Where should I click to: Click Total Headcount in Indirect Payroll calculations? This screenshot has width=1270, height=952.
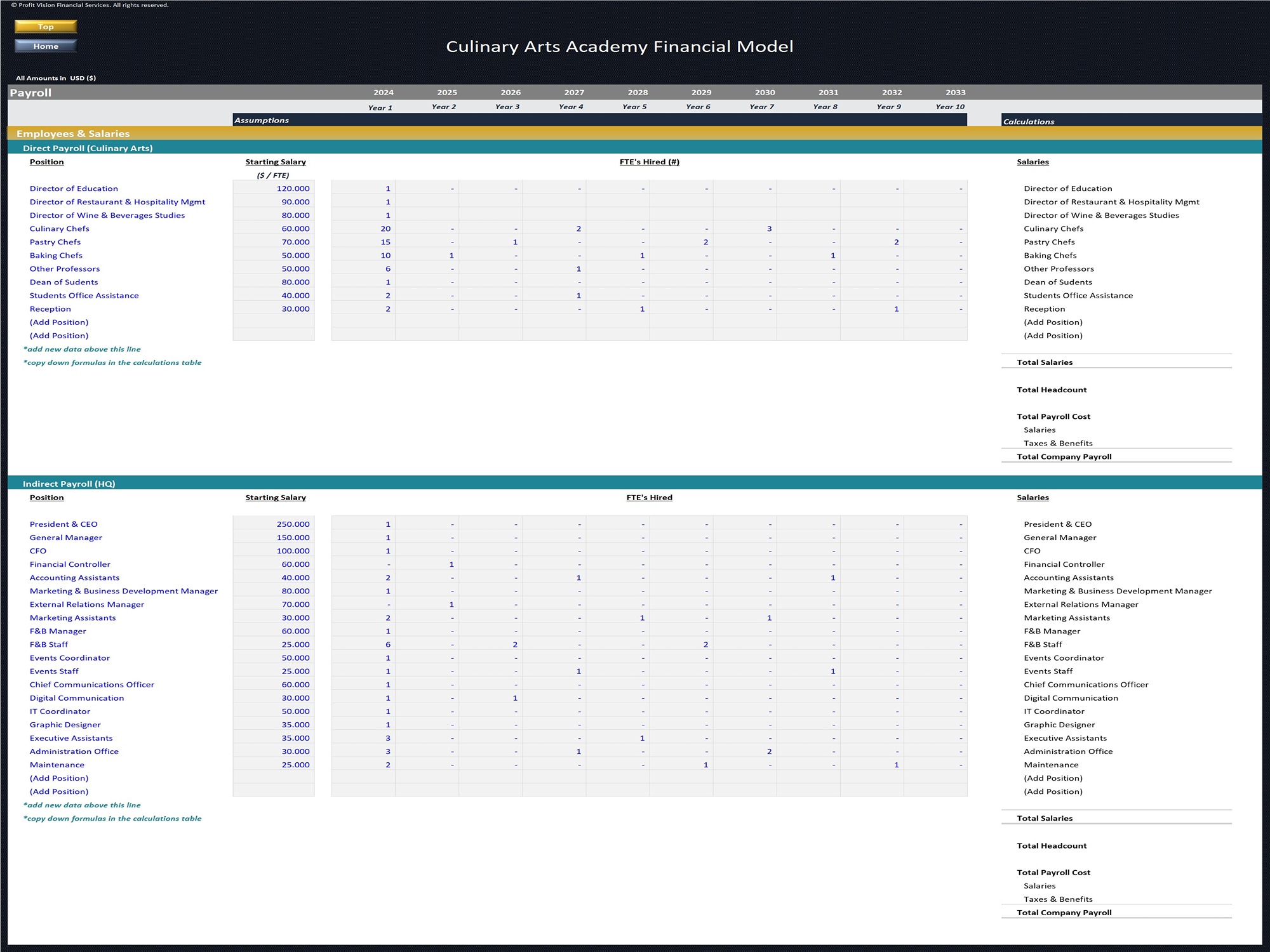(1052, 845)
